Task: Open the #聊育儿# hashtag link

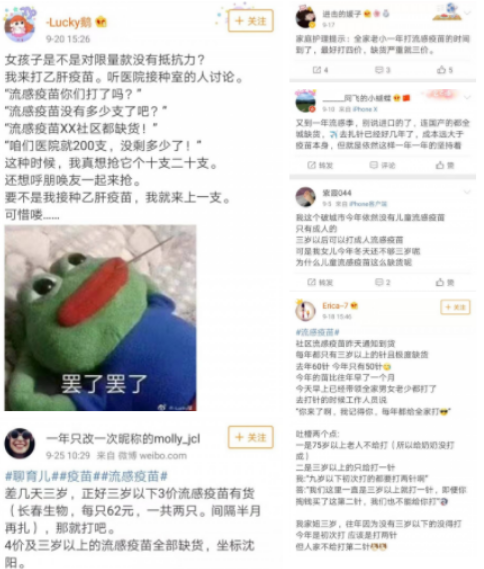Action: 29,476
